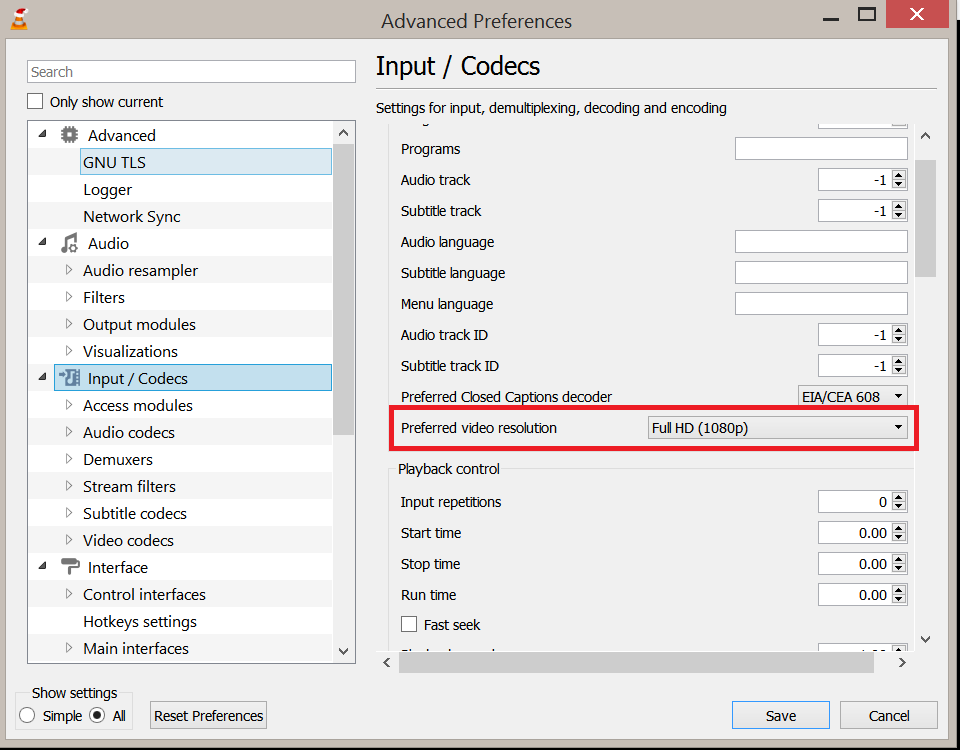Viewport: 960px width, 750px height.
Task: Click horizontal scrollbar right arrow
Action: tap(902, 662)
